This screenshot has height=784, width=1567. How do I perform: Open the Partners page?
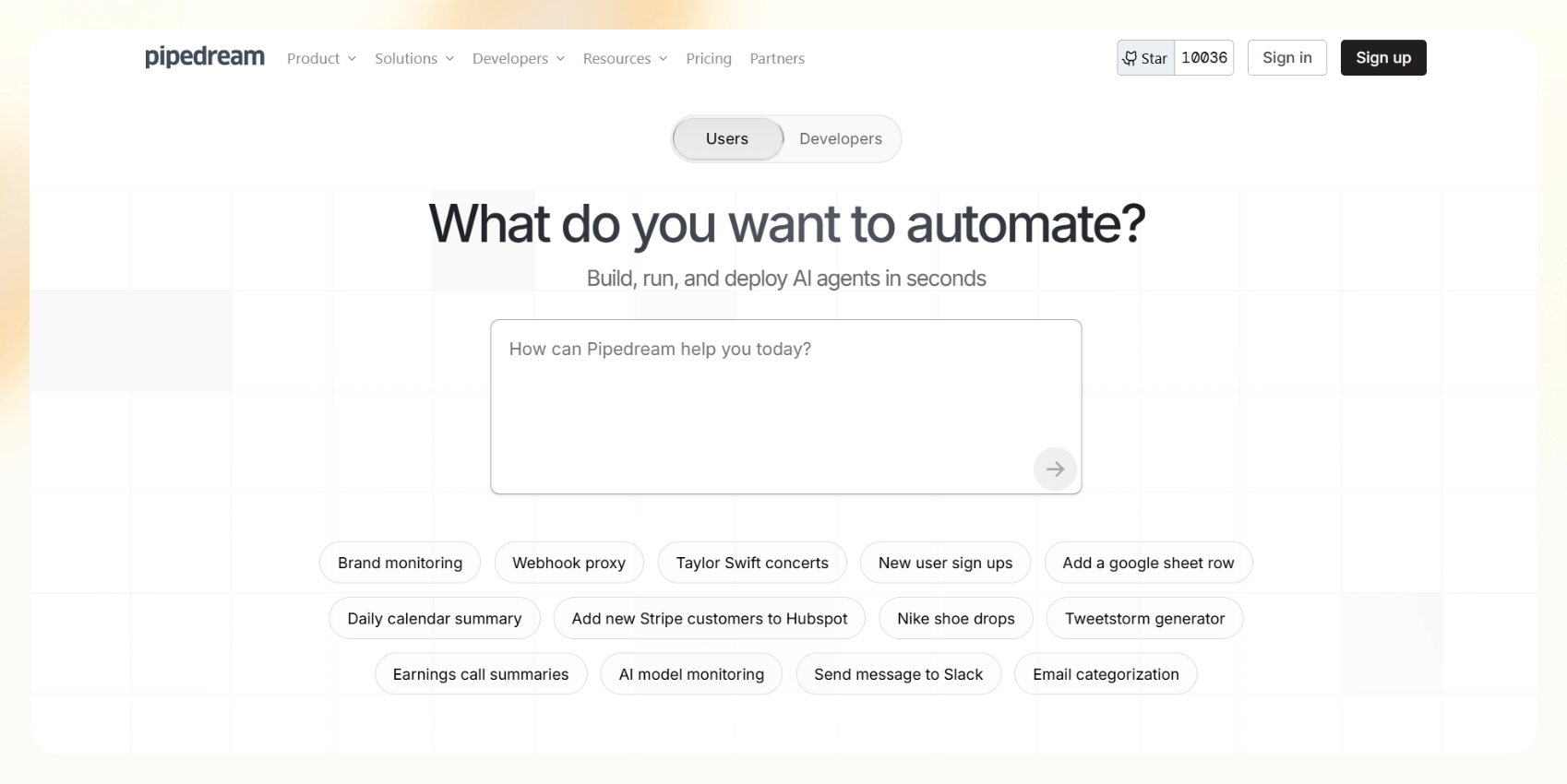[x=777, y=58]
